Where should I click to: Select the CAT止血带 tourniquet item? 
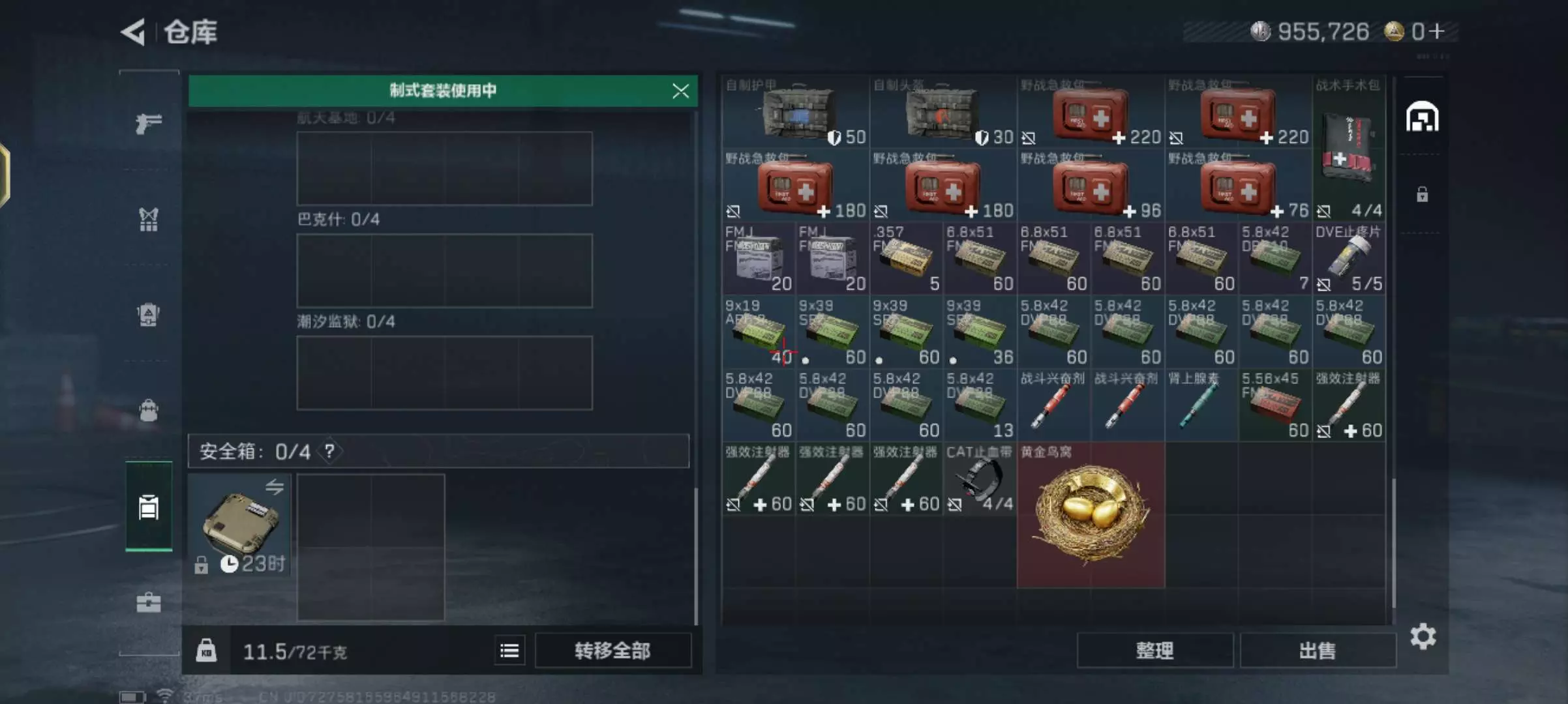pyautogui.click(x=980, y=479)
